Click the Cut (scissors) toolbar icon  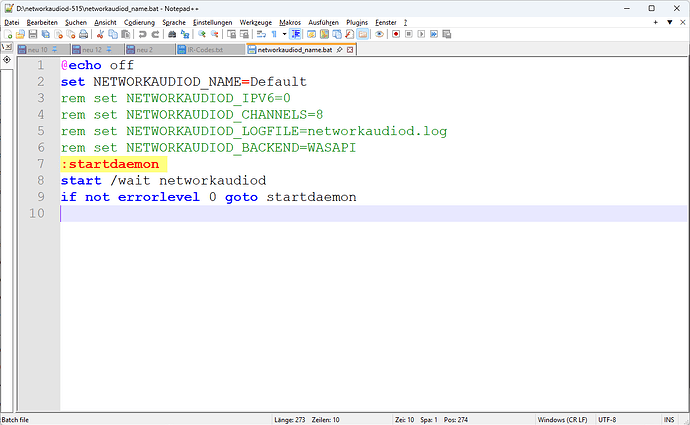click(x=100, y=33)
